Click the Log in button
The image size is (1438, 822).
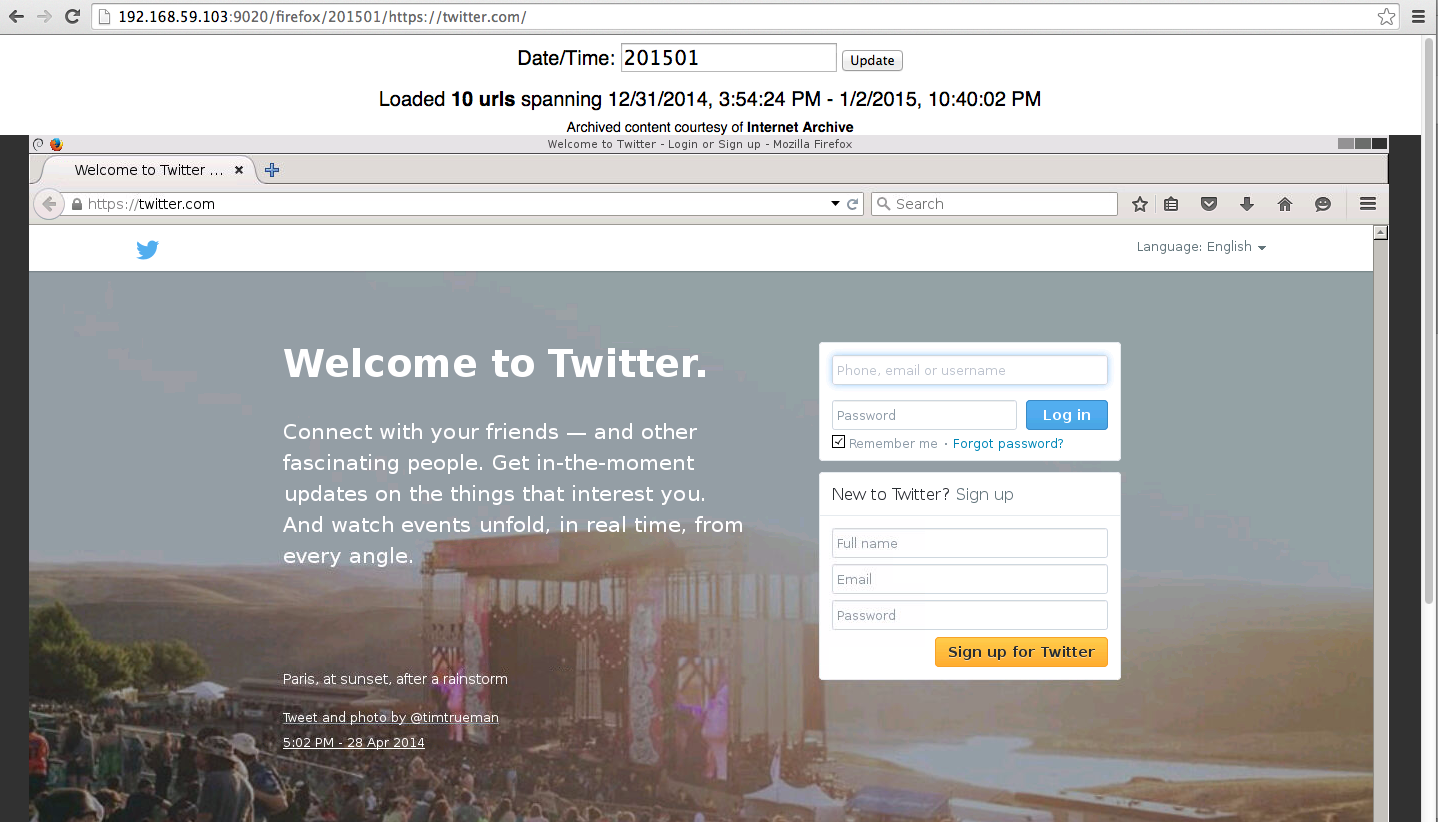[x=1067, y=415]
